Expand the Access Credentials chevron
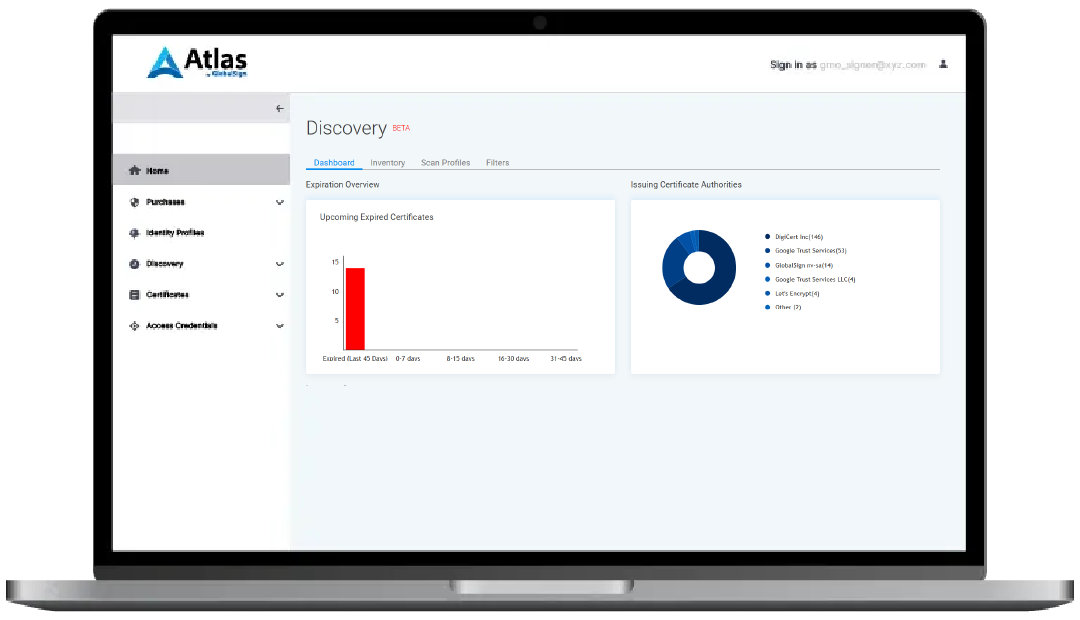 point(280,325)
